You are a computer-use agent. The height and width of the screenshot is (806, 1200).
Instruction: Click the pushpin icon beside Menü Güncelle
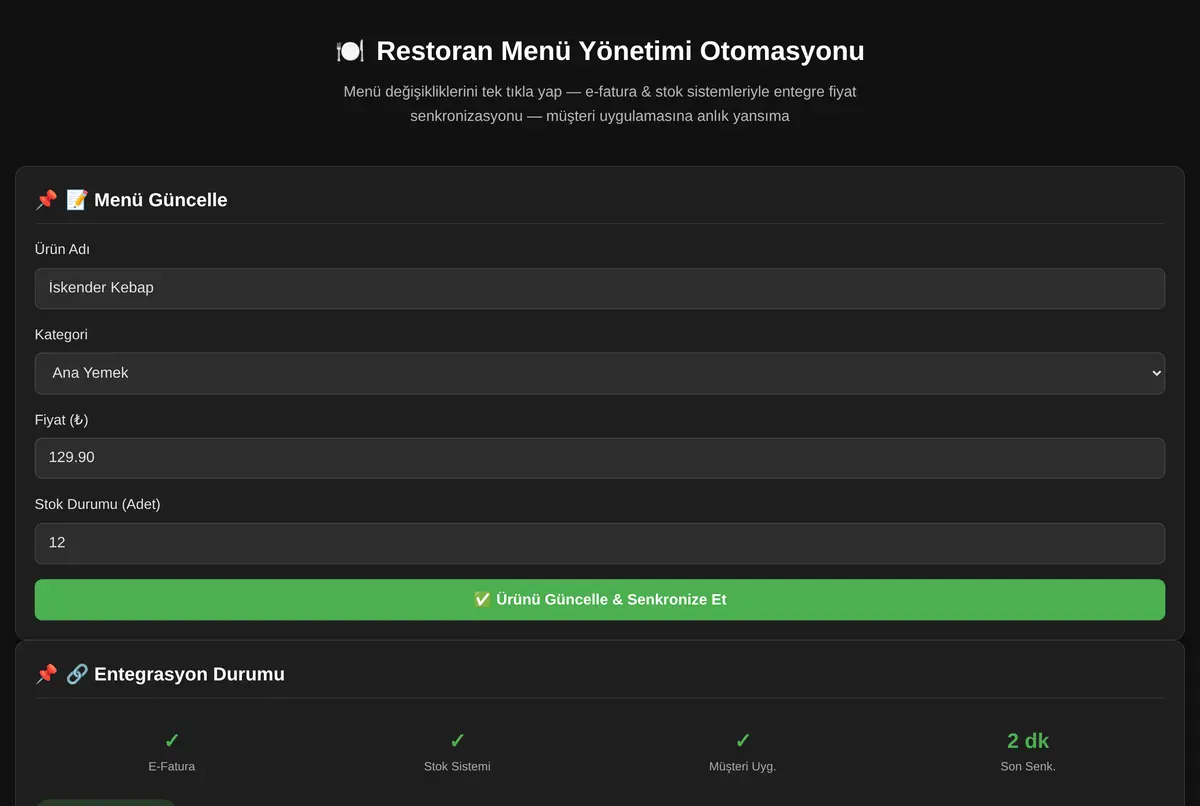pos(46,200)
